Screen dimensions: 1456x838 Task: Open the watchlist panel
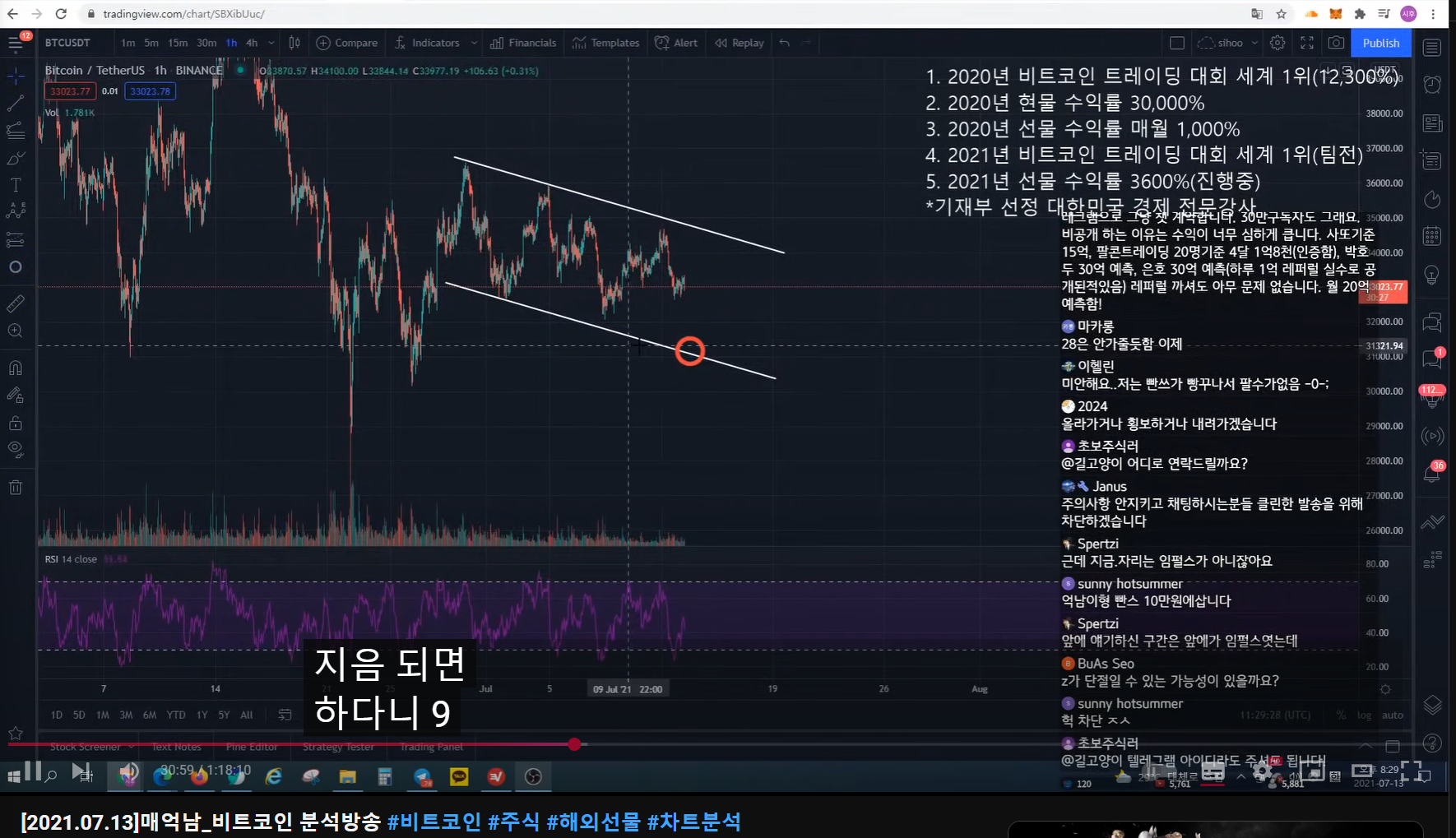(1432, 47)
